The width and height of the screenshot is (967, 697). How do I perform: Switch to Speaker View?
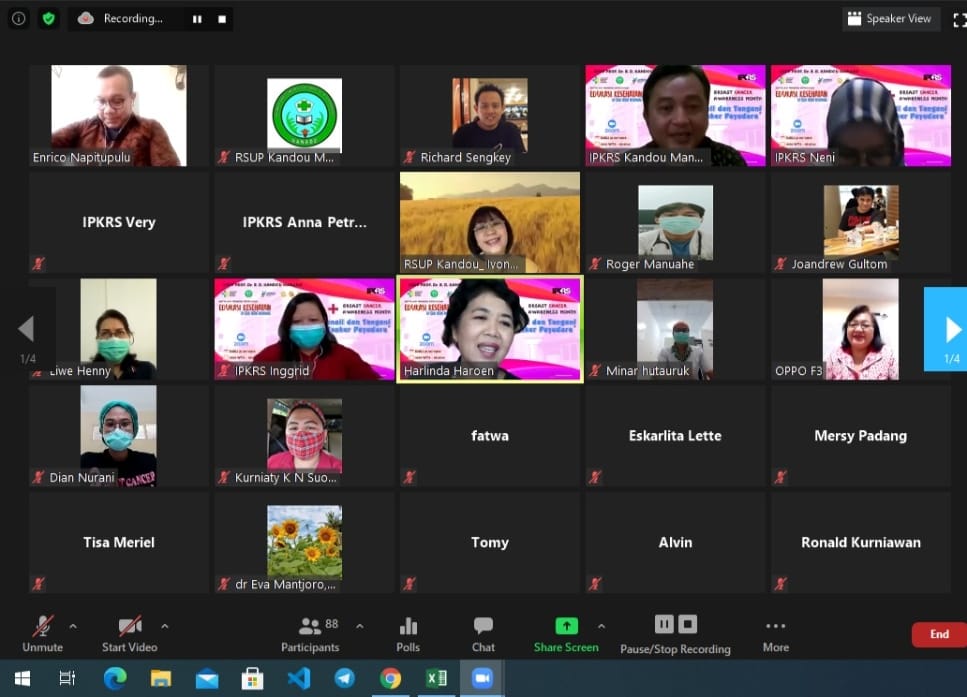pyautogui.click(x=889, y=19)
